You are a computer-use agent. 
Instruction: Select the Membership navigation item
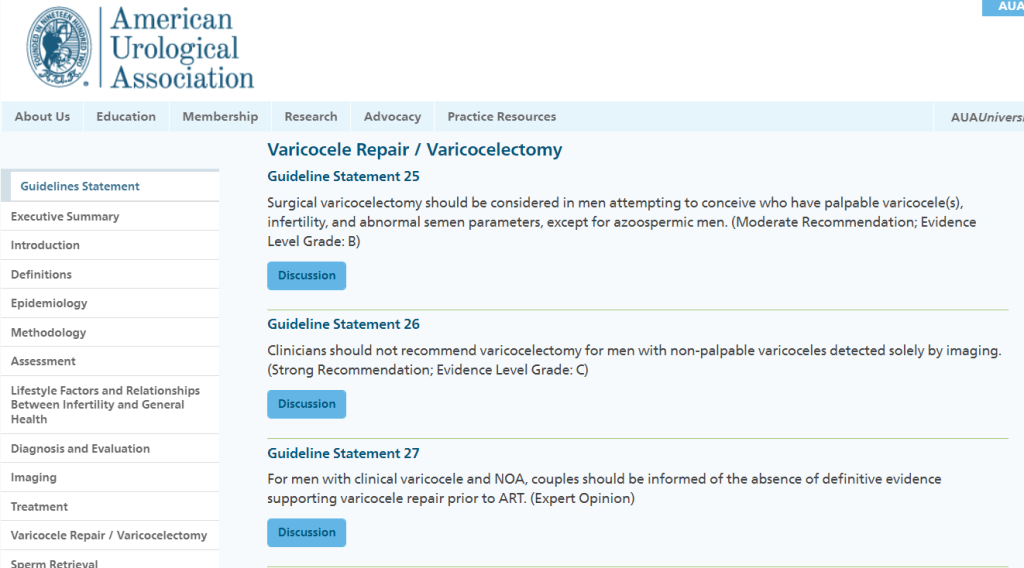[220, 117]
